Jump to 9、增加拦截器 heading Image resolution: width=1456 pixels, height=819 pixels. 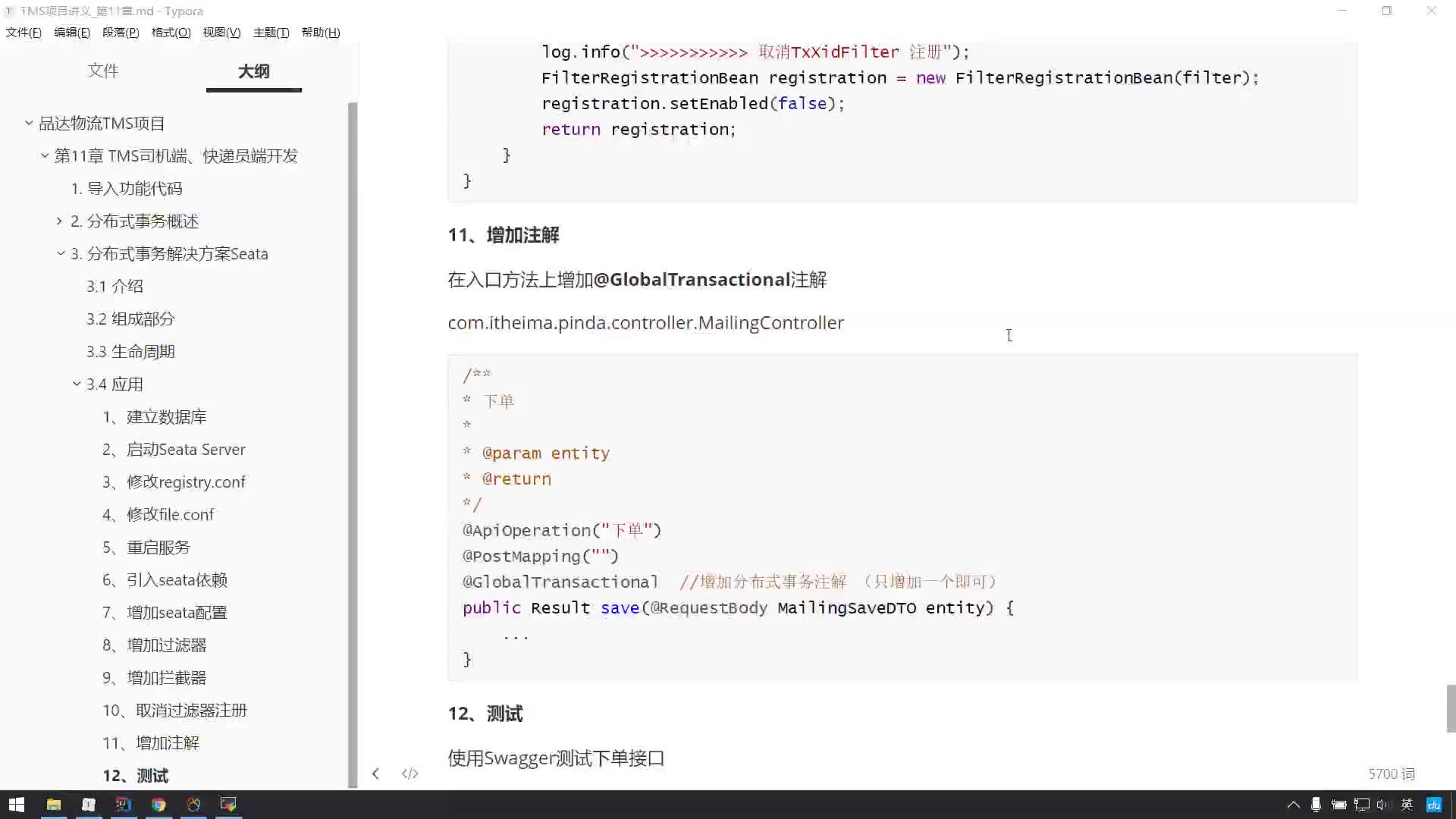pyautogui.click(x=155, y=677)
